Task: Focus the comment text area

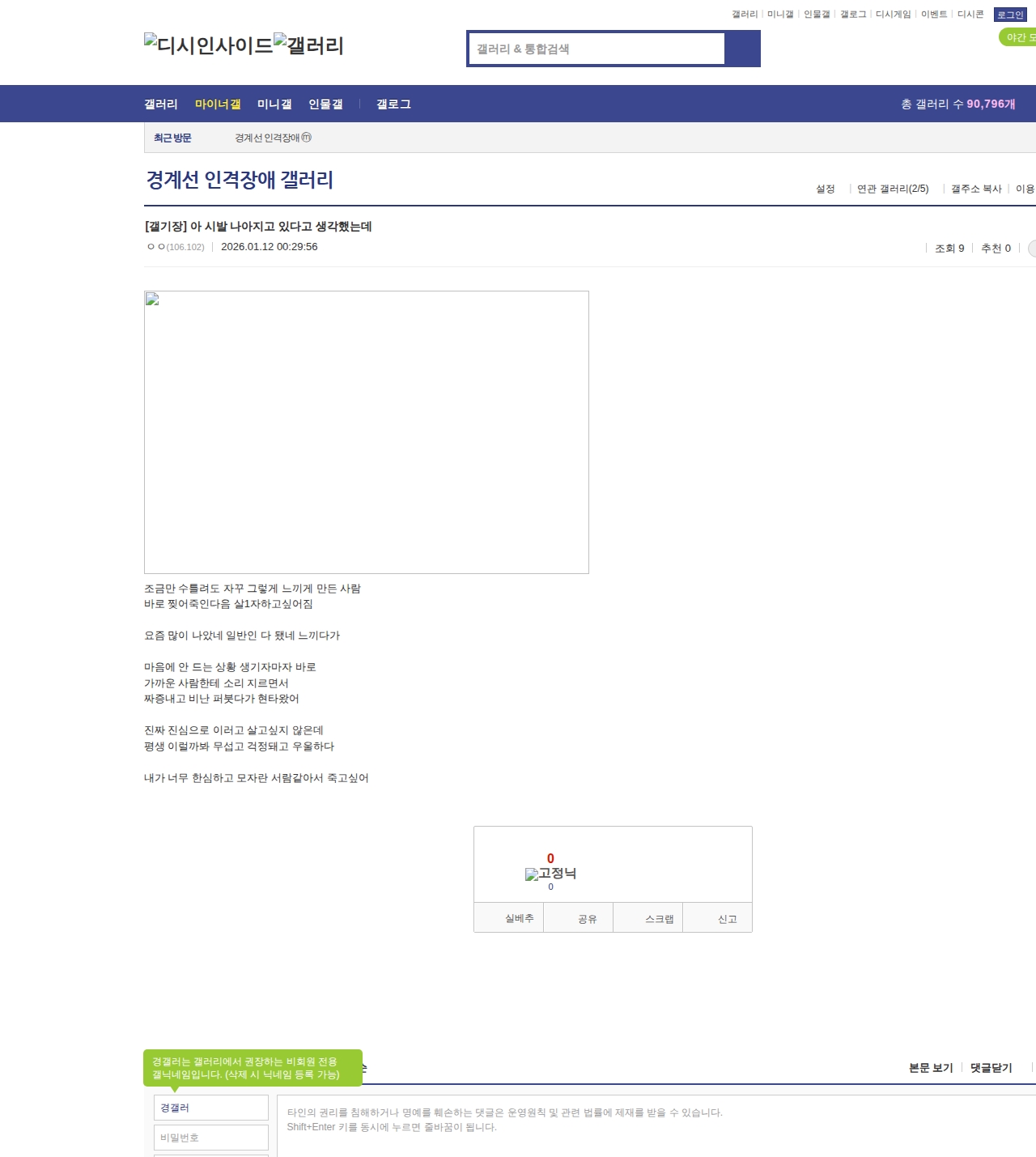Action: pyautogui.click(x=656, y=1125)
